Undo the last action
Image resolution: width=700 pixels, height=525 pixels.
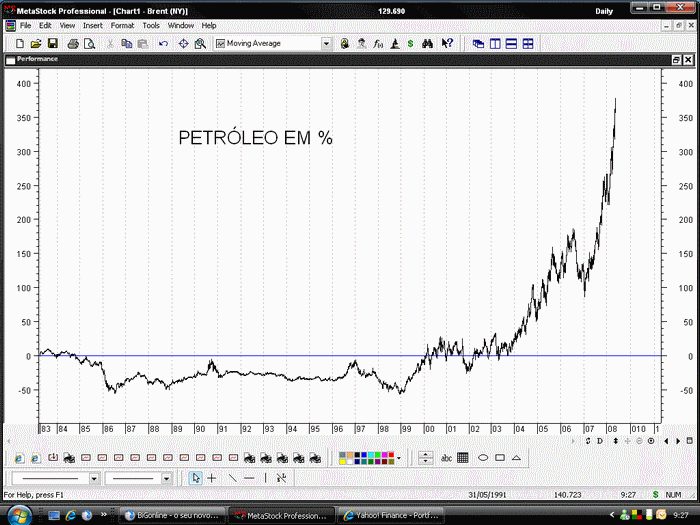pyautogui.click(x=163, y=44)
